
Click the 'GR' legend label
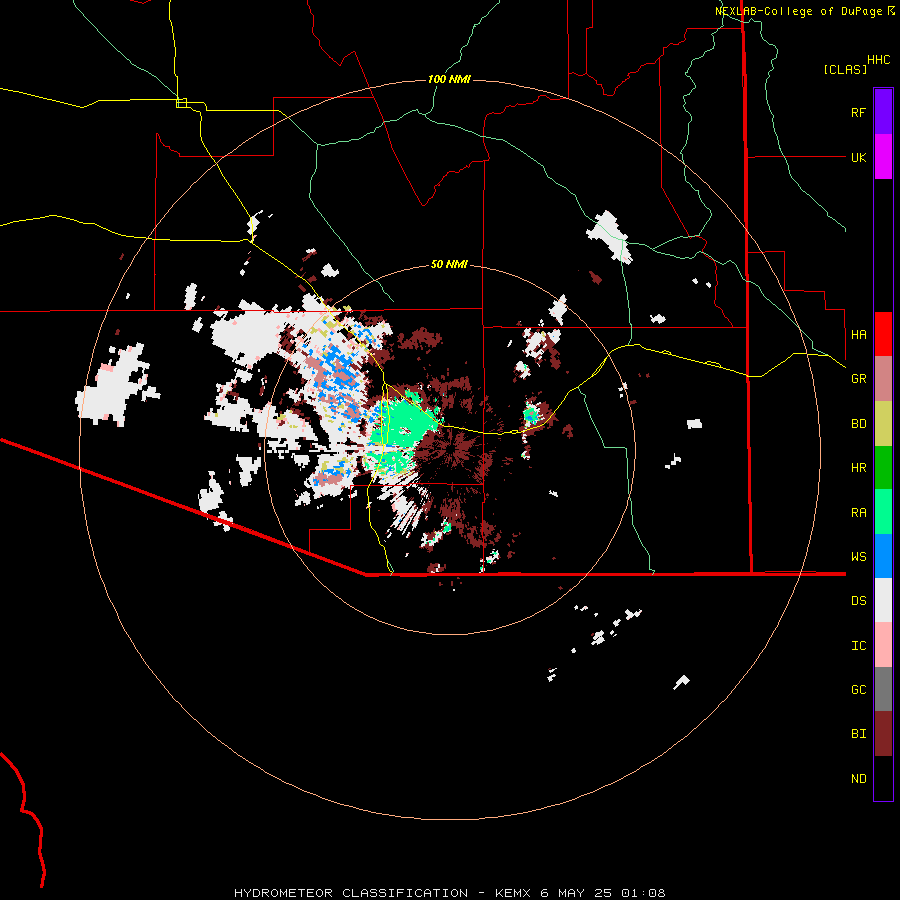click(x=858, y=379)
